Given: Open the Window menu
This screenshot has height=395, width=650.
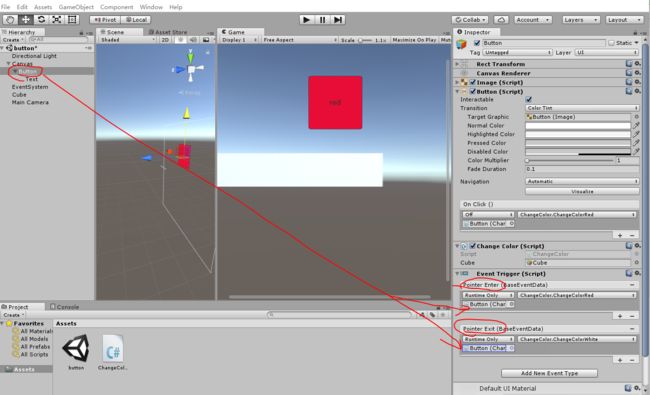Looking at the screenshot, I should click(x=151, y=7).
